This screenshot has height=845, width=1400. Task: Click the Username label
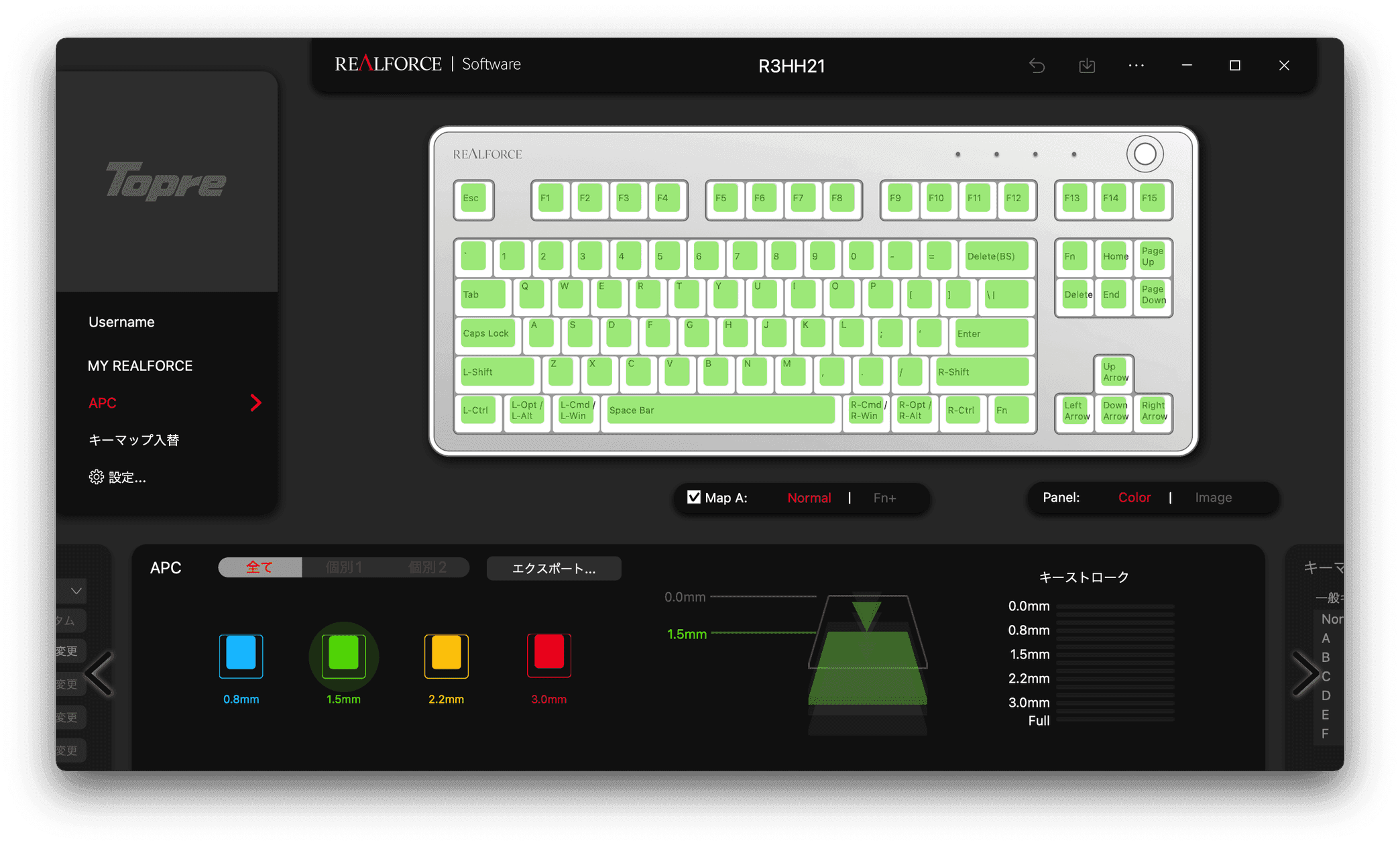121,323
